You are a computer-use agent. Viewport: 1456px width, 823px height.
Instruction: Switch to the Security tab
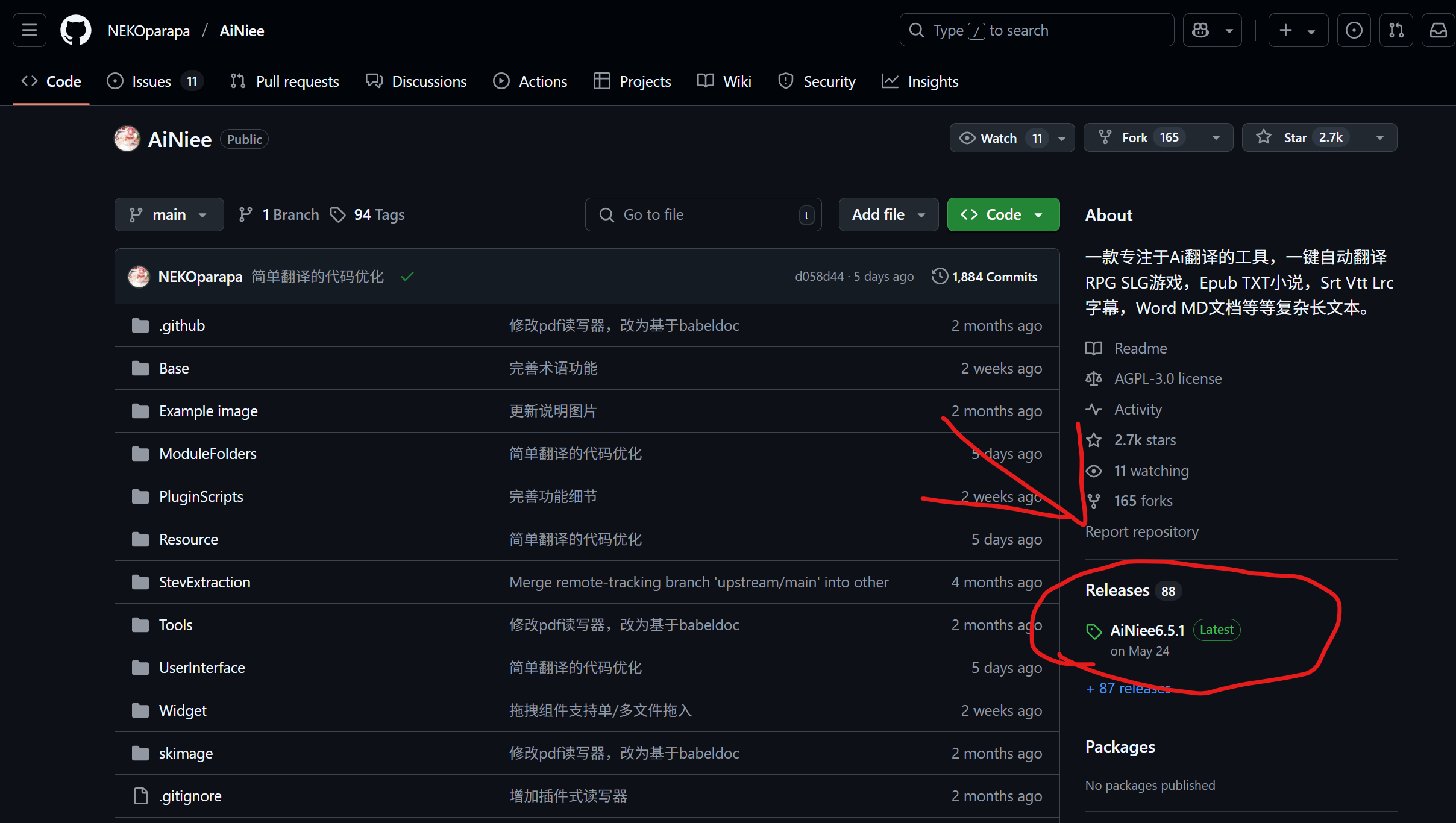click(x=817, y=81)
